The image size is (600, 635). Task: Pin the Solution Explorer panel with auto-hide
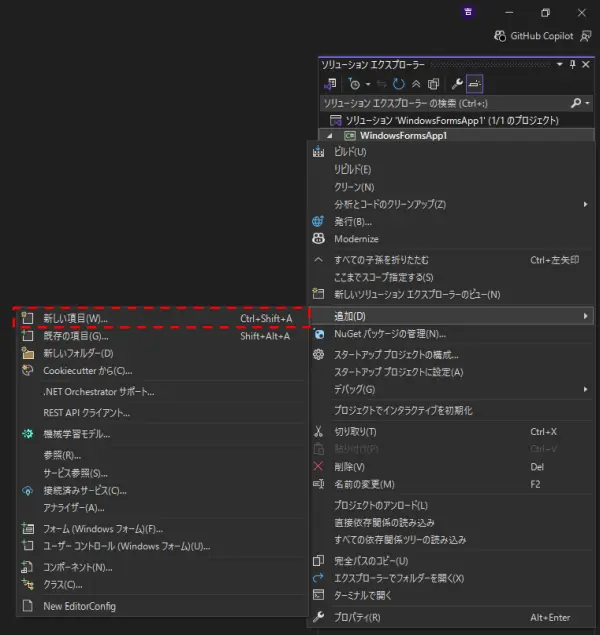[572, 64]
